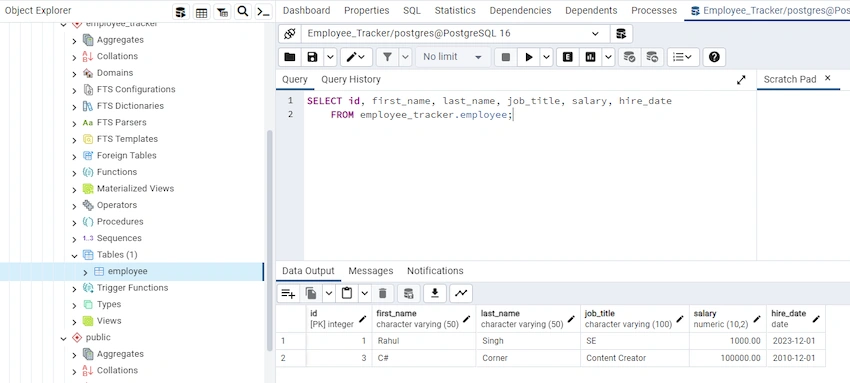Viewport: 850px width, 383px height.
Task: Click the connection status icon
Action: (289, 34)
